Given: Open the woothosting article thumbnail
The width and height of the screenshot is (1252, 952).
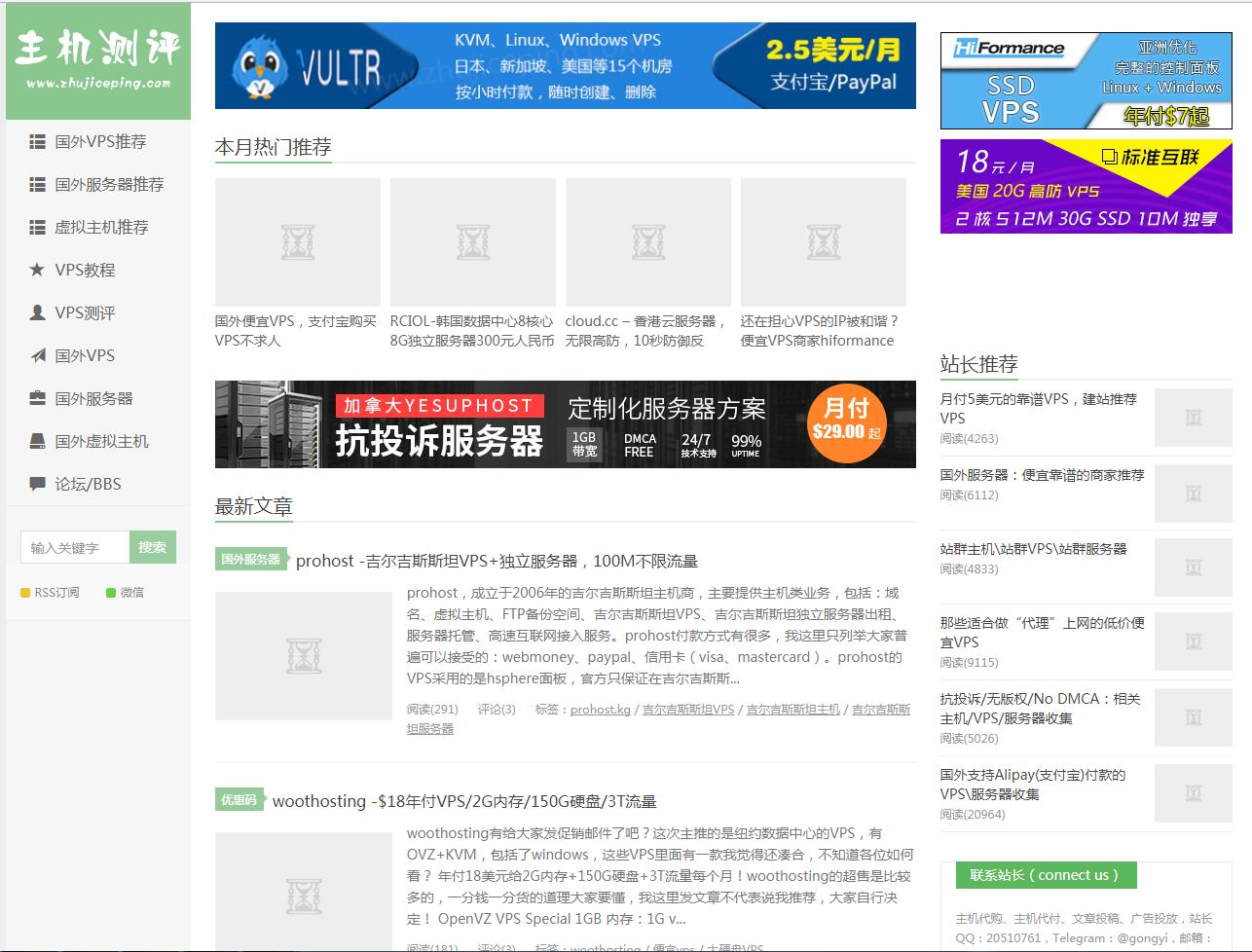Looking at the screenshot, I should pos(304,892).
